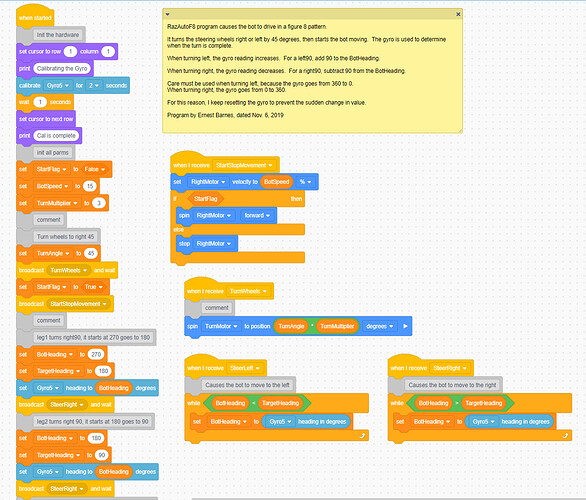Click the row number field in the set cursor block
586x500 pixels.
pos(70,52)
